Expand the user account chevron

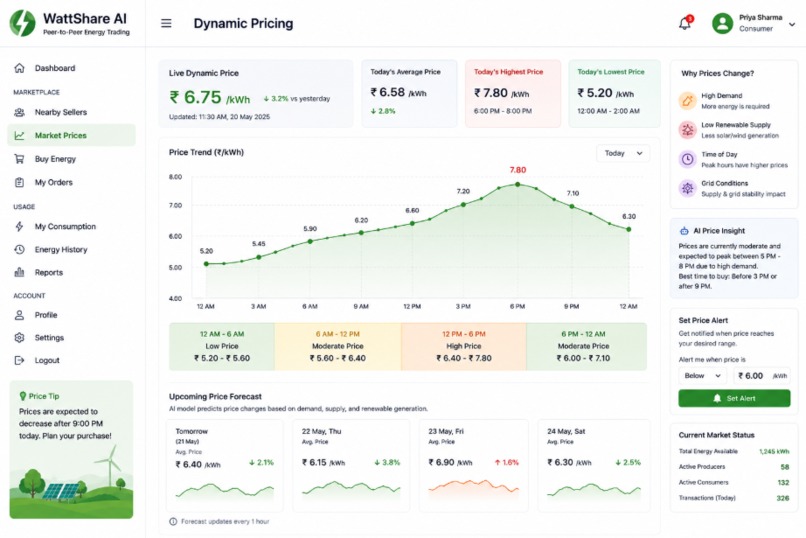point(792,24)
